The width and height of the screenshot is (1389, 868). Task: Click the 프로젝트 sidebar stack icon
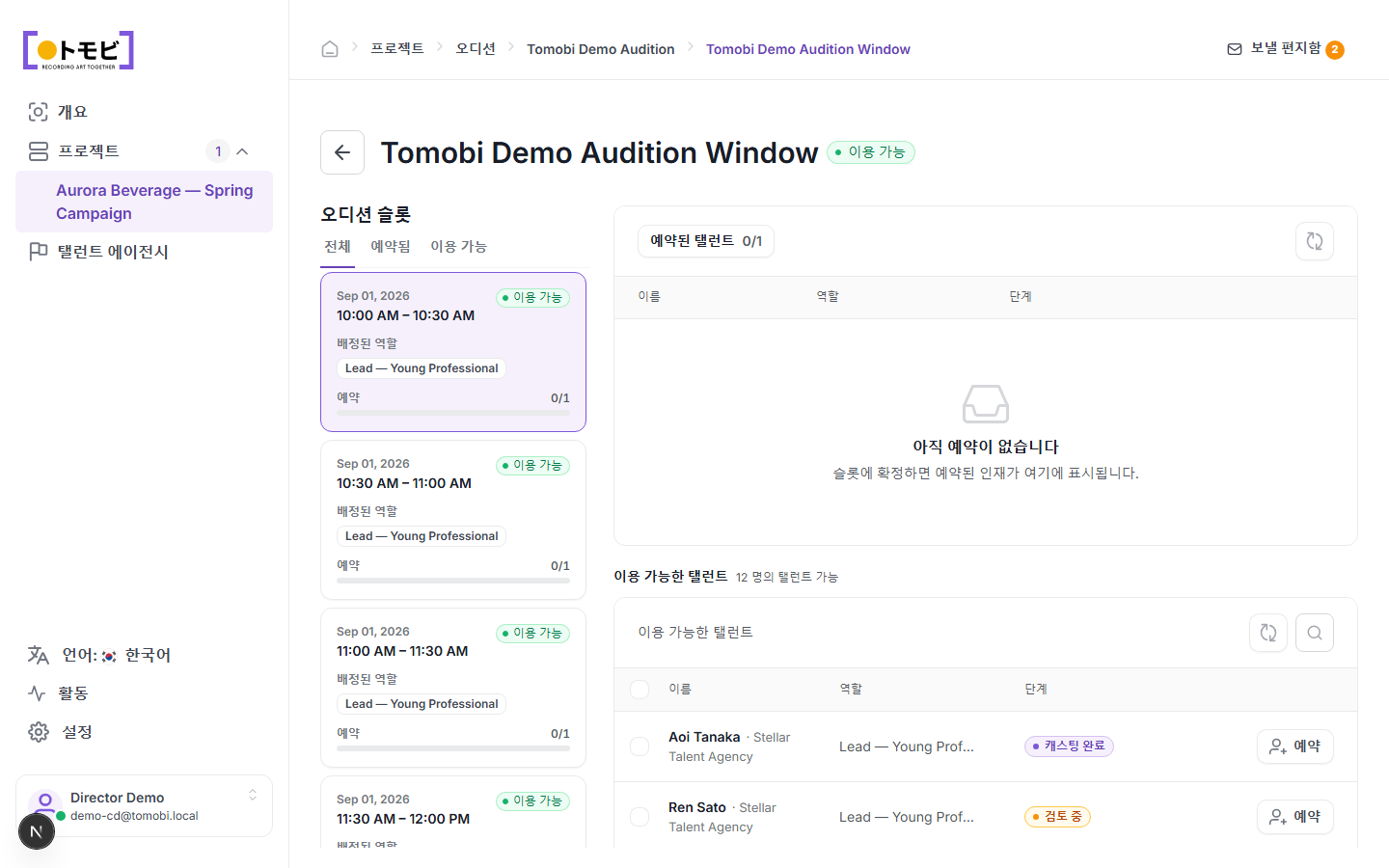pyautogui.click(x=39, y=151)
